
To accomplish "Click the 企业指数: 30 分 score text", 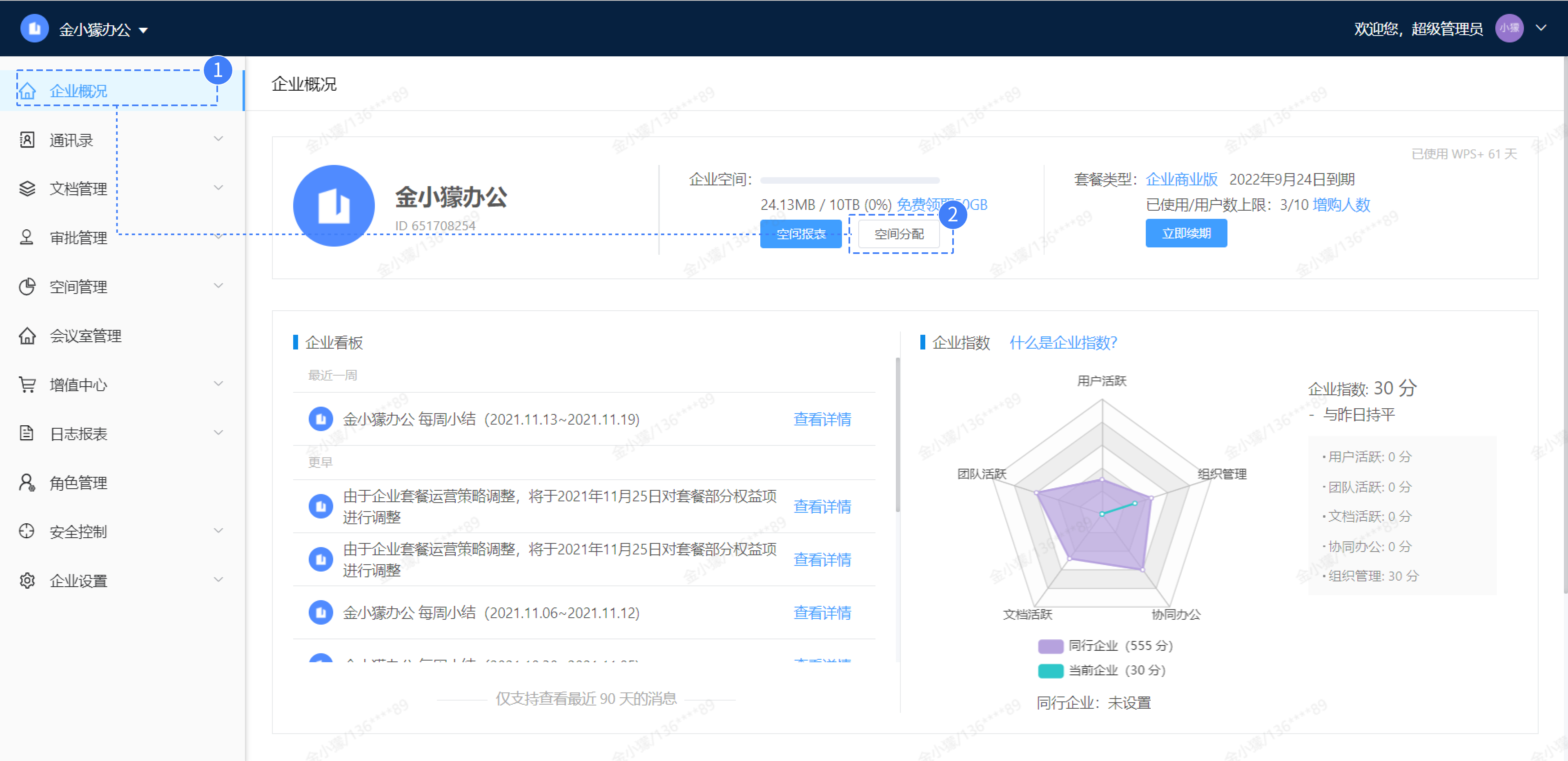I will pos(1362,388).
